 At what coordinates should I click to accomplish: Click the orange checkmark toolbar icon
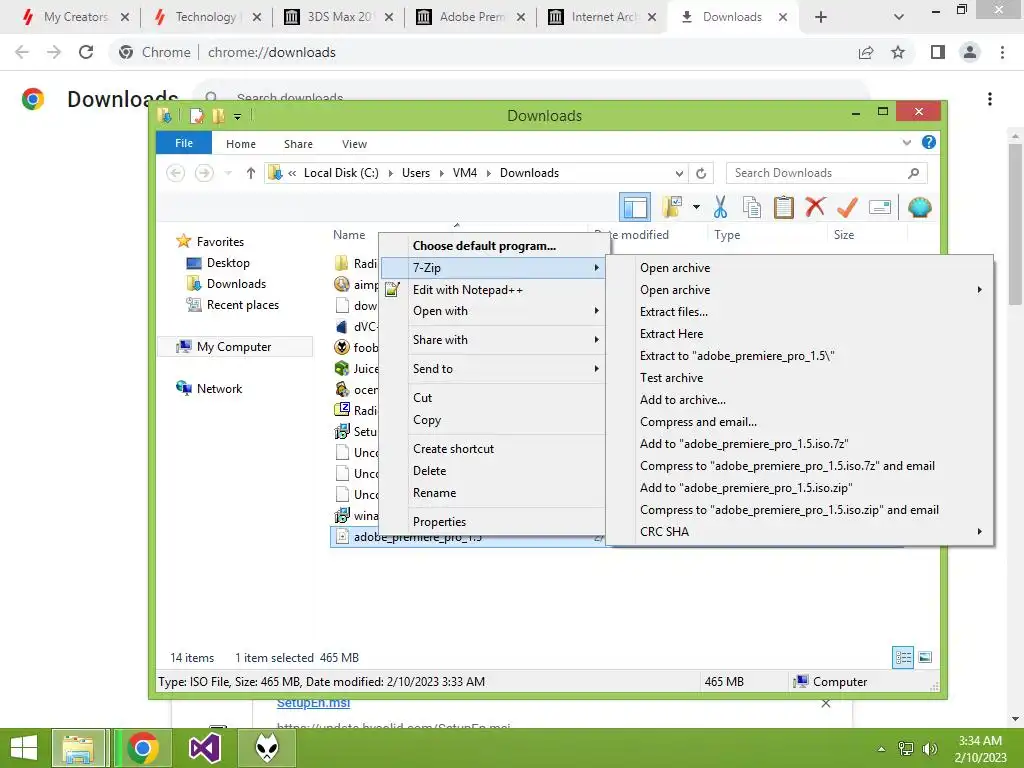tap(847, 208)
